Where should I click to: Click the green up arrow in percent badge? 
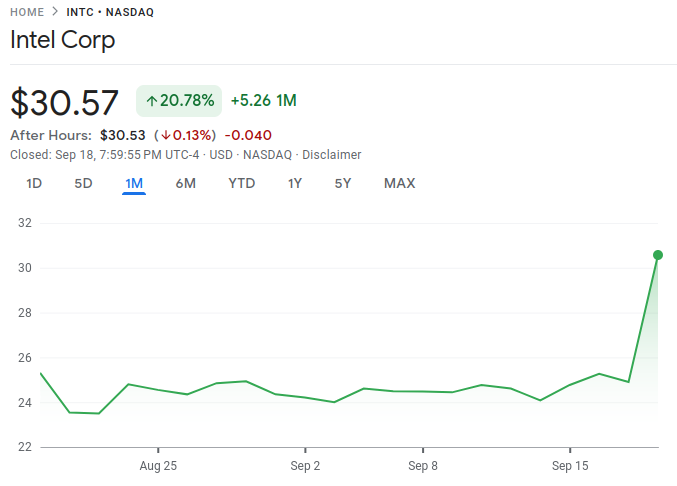click(x=152, y=101)
